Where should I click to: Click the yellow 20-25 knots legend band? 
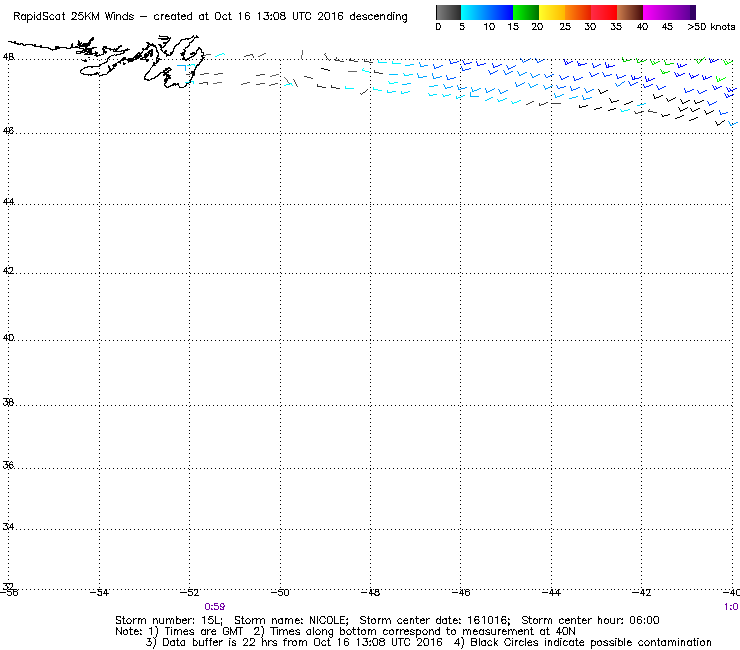click(552, 12)
